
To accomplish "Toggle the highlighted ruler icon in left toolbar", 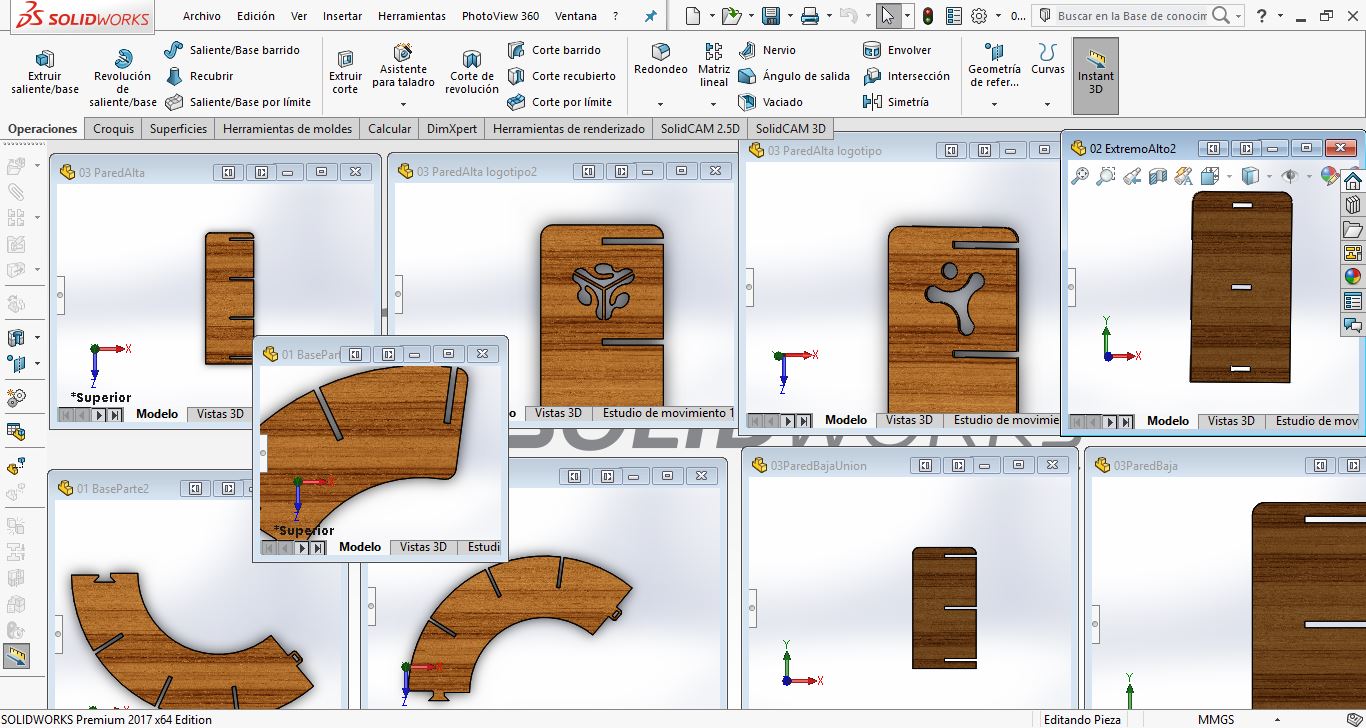I will click(17, 656).
